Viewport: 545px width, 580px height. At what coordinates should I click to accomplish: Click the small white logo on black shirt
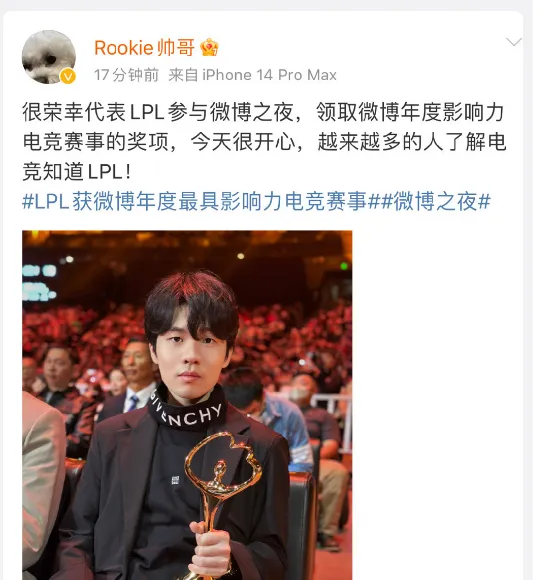(x=175, y=480)
